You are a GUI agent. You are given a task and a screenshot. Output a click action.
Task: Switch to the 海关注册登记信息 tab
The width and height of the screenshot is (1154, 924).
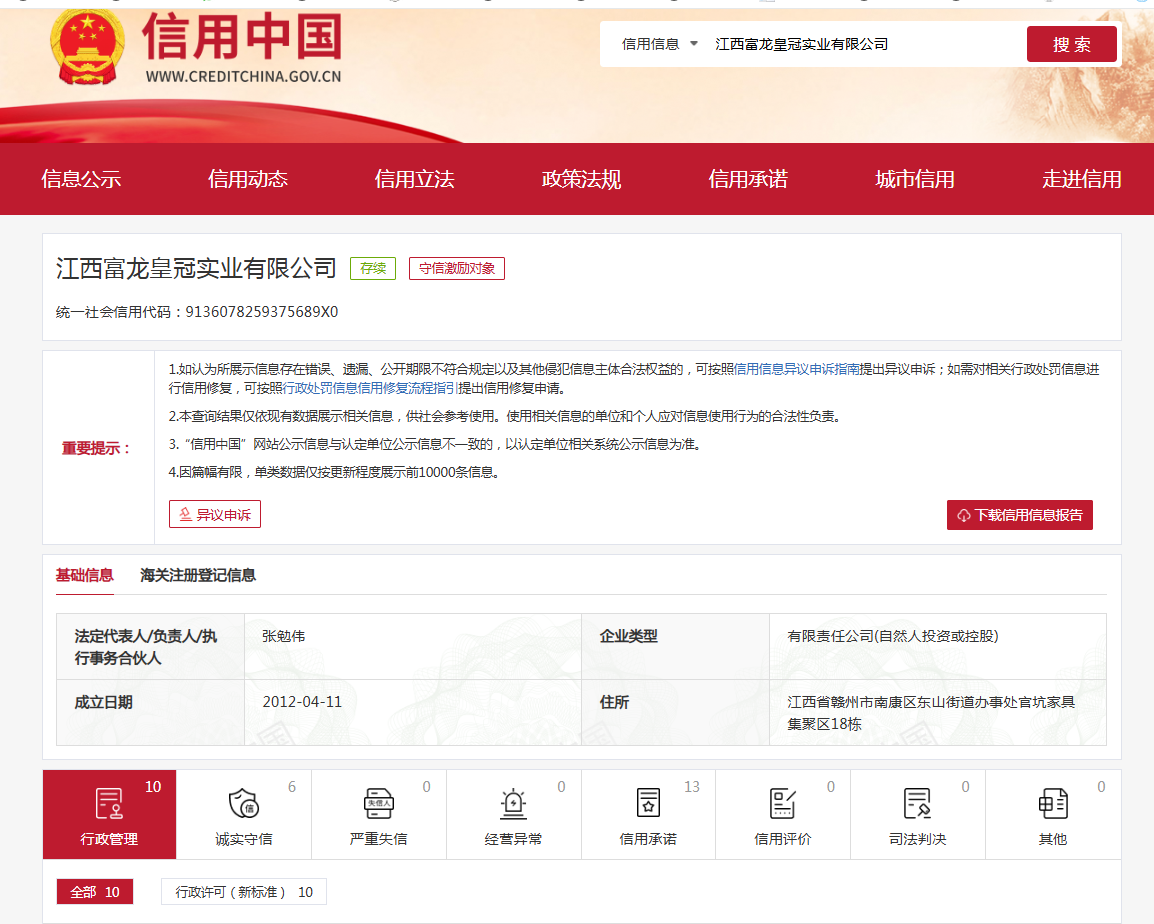pyautogui.click(x=198, y=575)
